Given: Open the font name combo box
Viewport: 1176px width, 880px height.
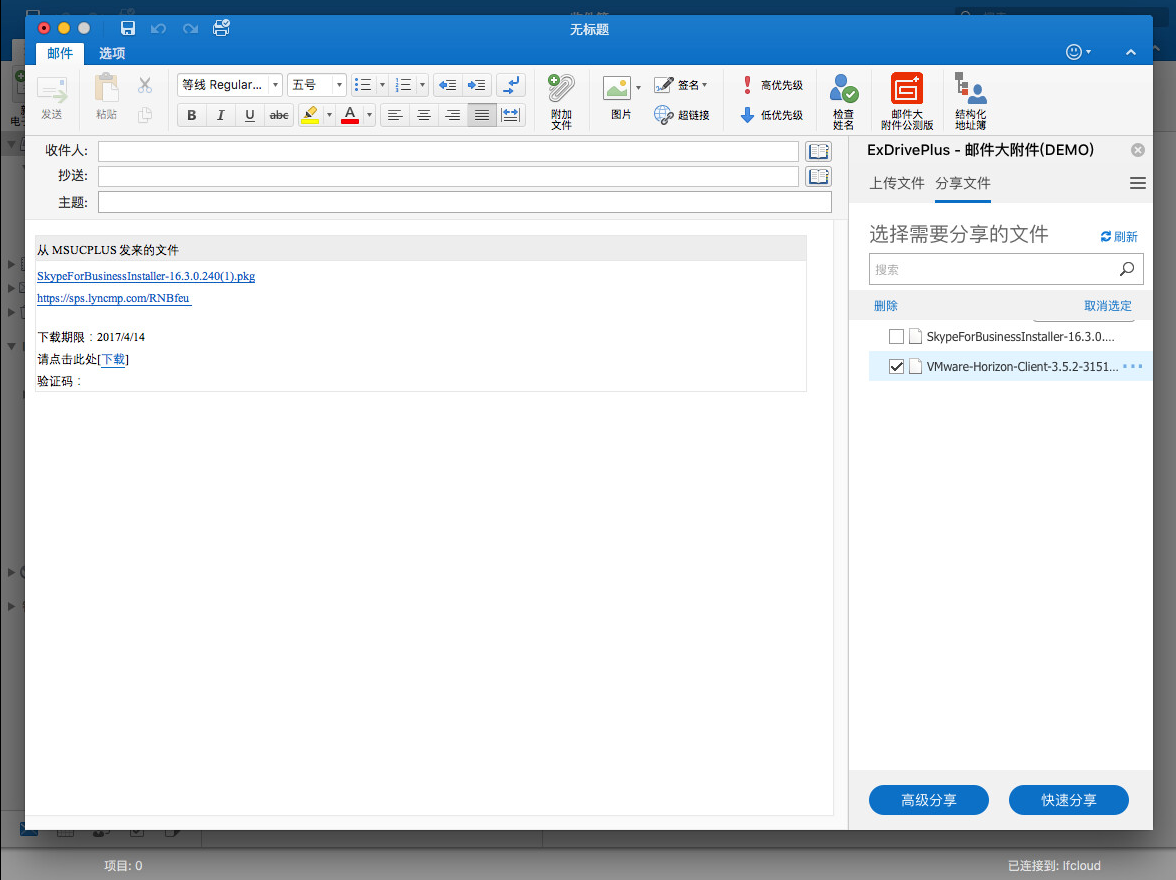Looking at the screenshot, I should tap(230, 85).
